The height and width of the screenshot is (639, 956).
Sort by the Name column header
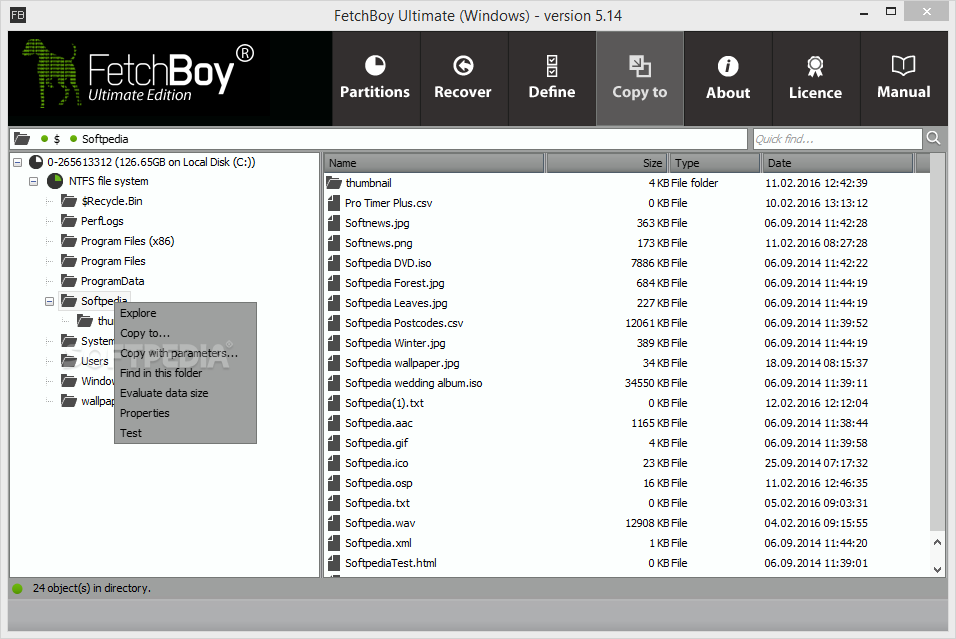433,163
